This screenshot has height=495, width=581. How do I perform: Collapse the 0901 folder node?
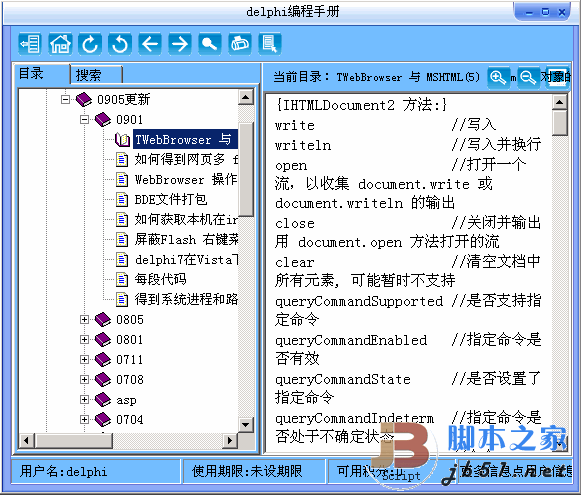coord(84,119)
